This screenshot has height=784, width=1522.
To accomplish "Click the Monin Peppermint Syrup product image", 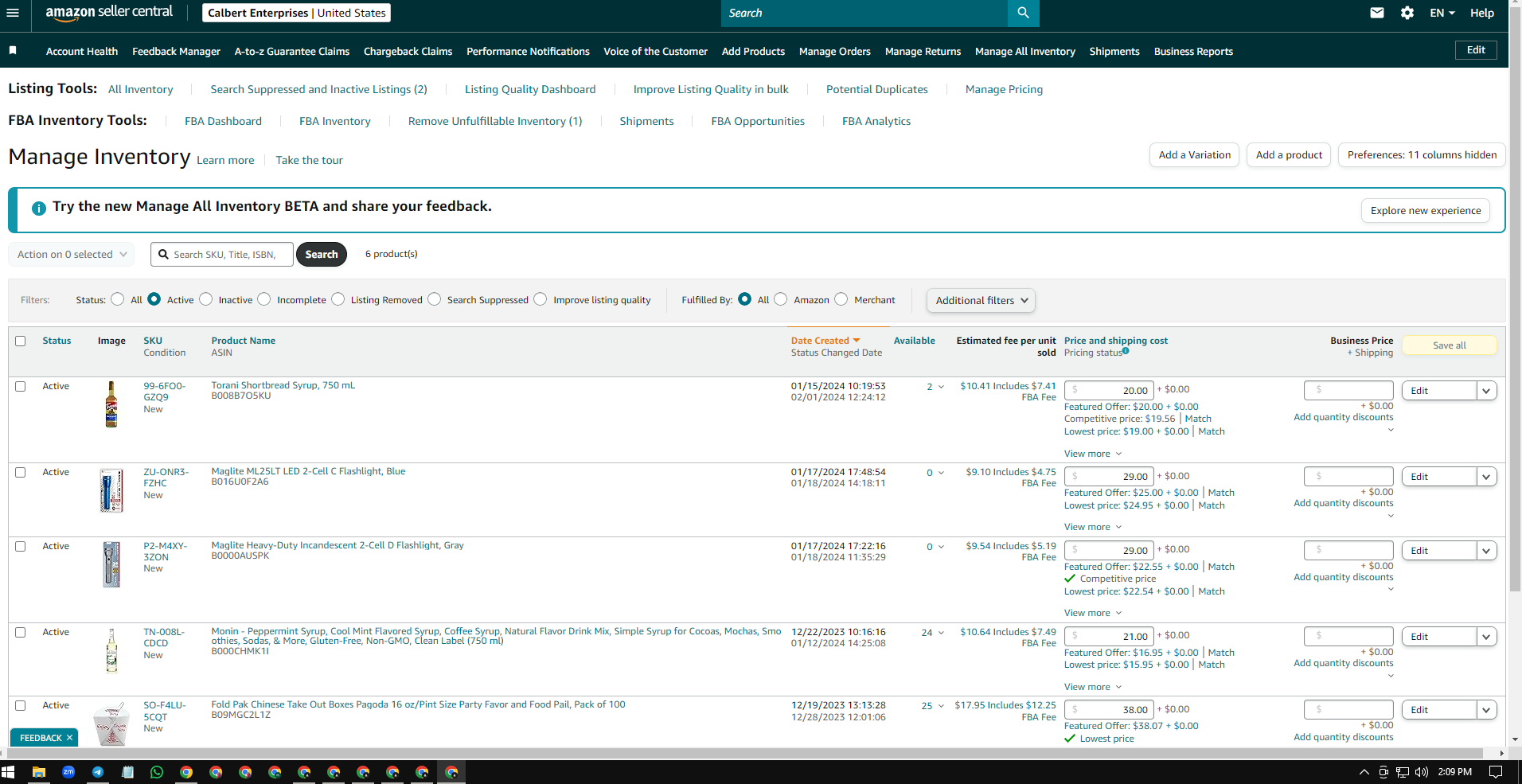I will click(x=111, y=650).
